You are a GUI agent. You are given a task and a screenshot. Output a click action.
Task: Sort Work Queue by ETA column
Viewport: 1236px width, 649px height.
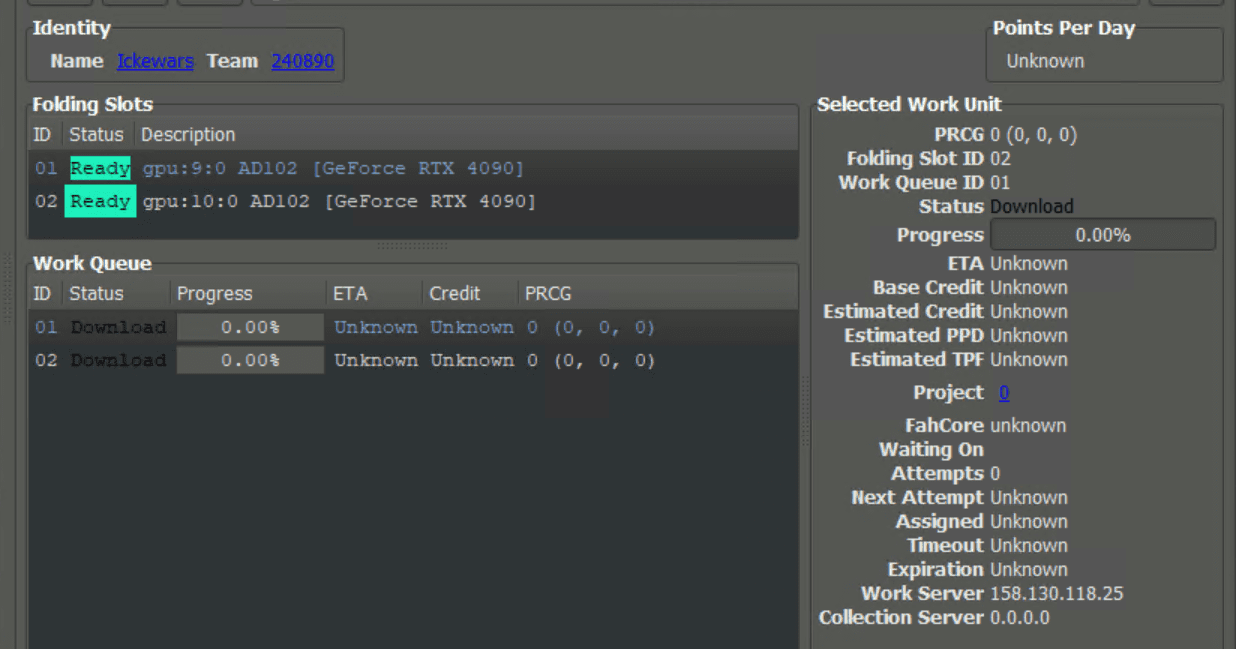(350, 294)
